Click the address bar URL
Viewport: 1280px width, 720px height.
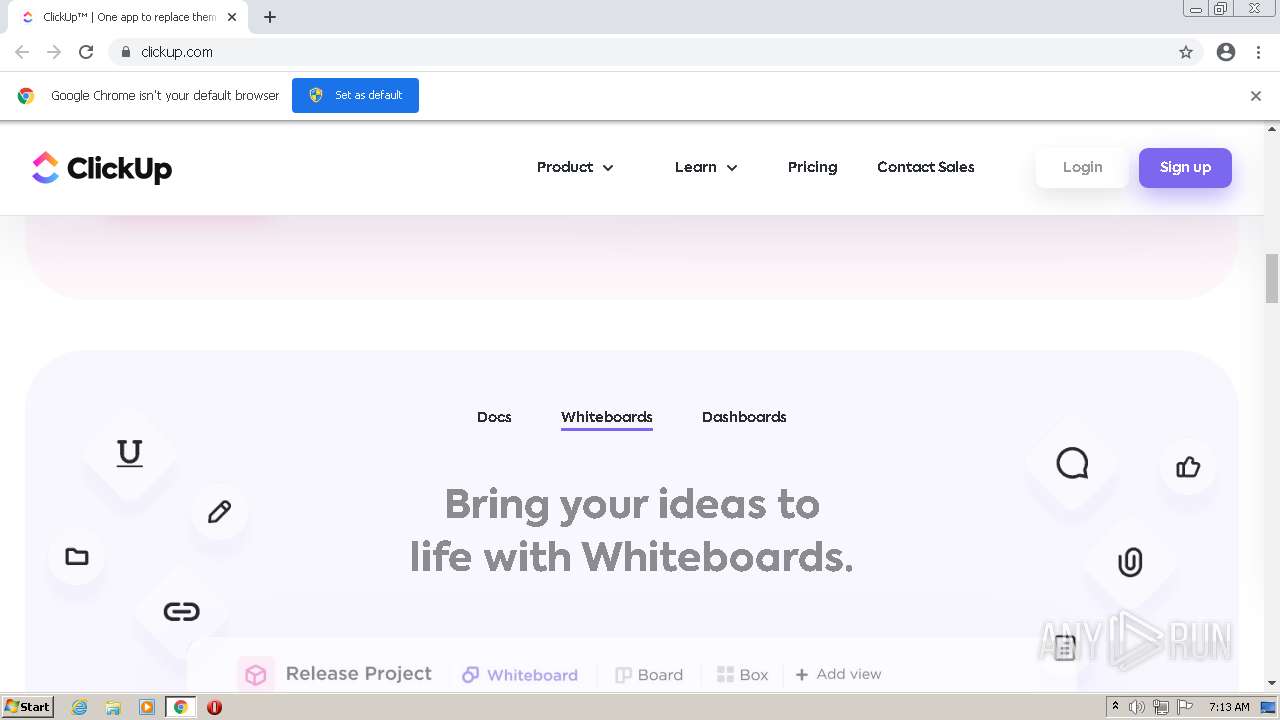click(x=177, y=52)
